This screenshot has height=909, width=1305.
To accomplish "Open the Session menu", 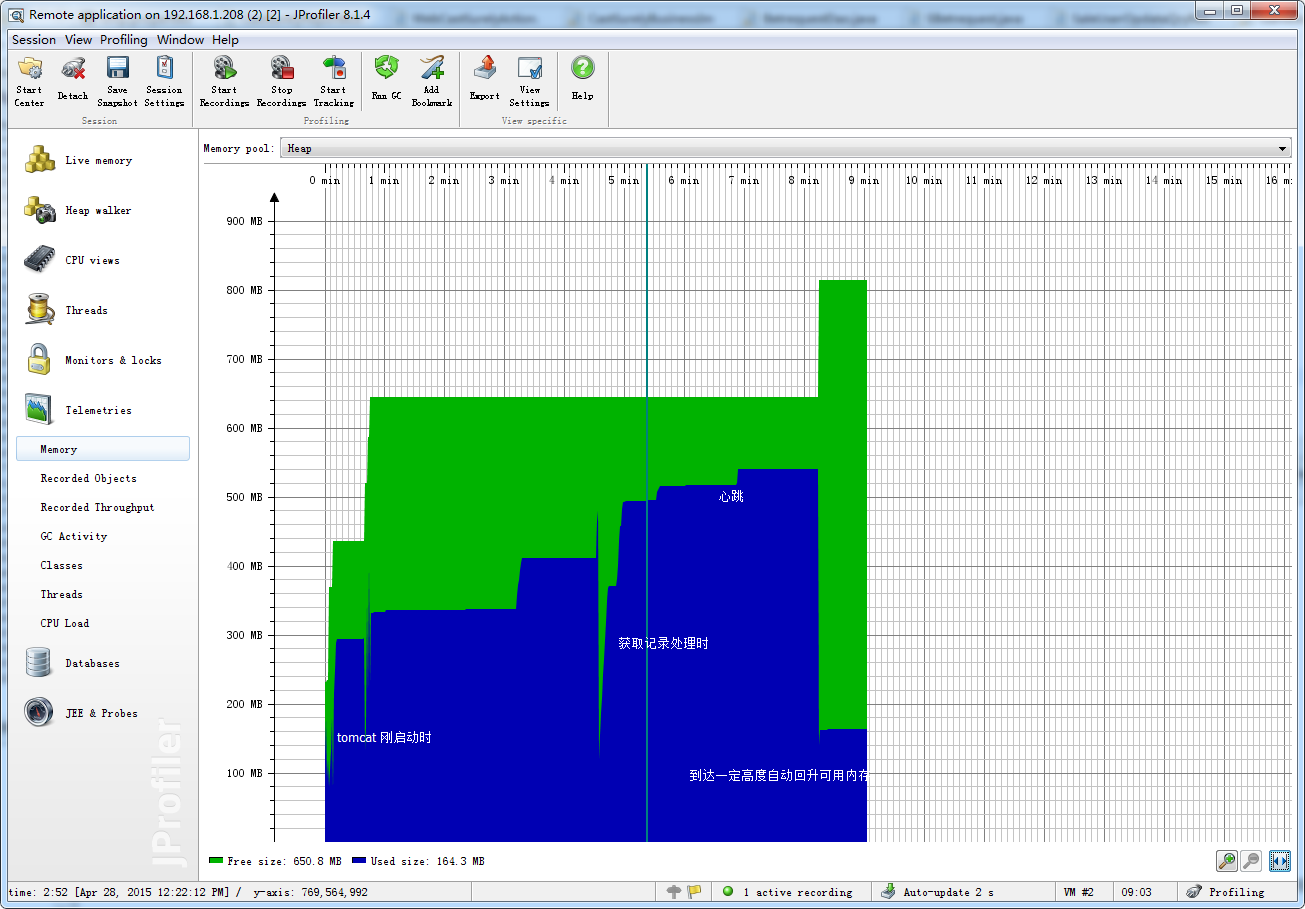I will 34,40.
